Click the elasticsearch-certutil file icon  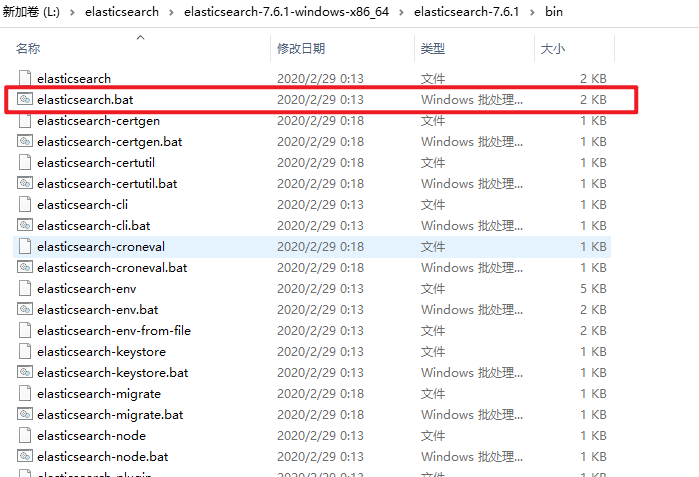point(25,162)
